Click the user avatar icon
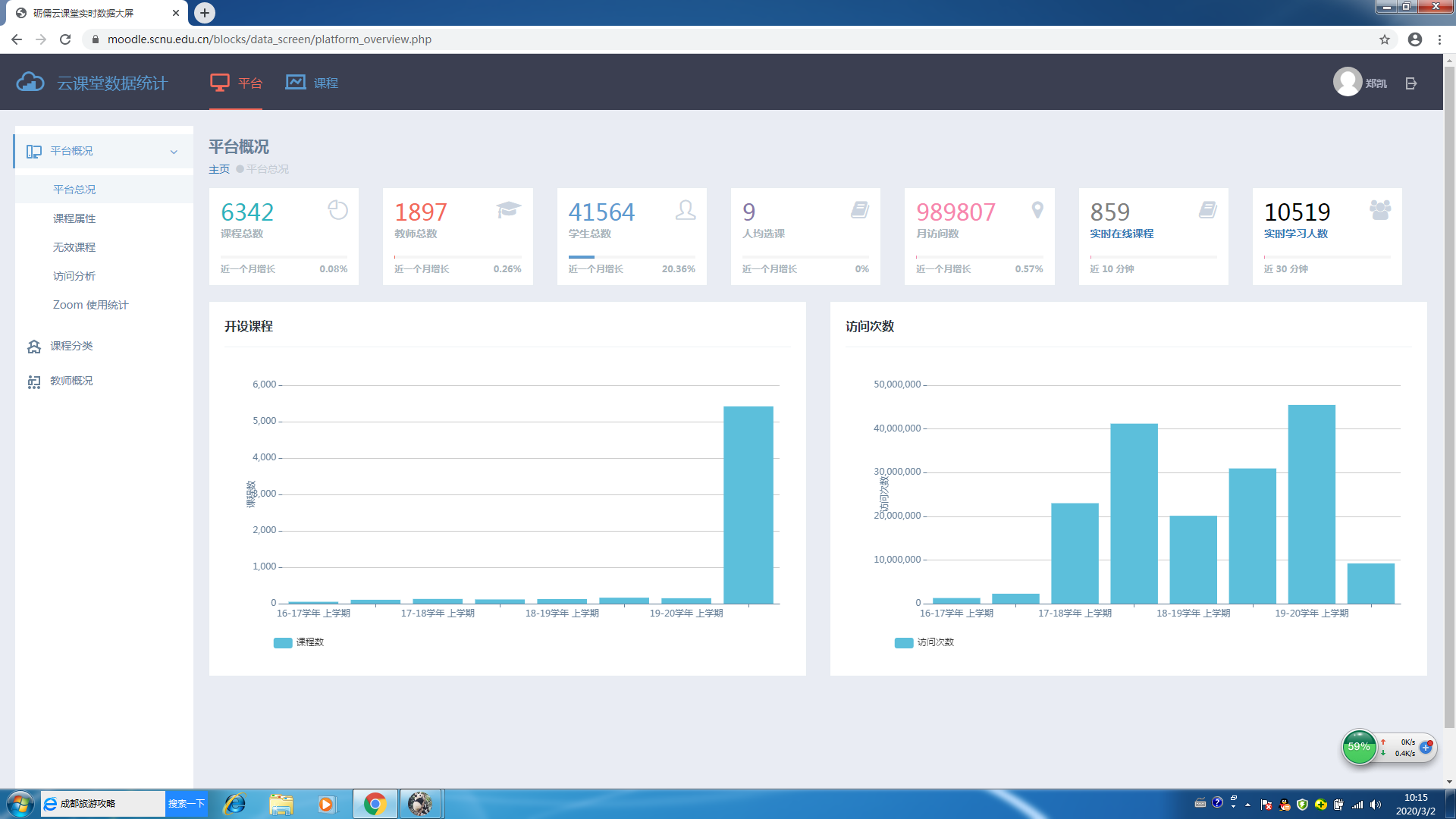Viewport: 1456px width, 819px height. pyautogui.click(x=1347, y=82)
